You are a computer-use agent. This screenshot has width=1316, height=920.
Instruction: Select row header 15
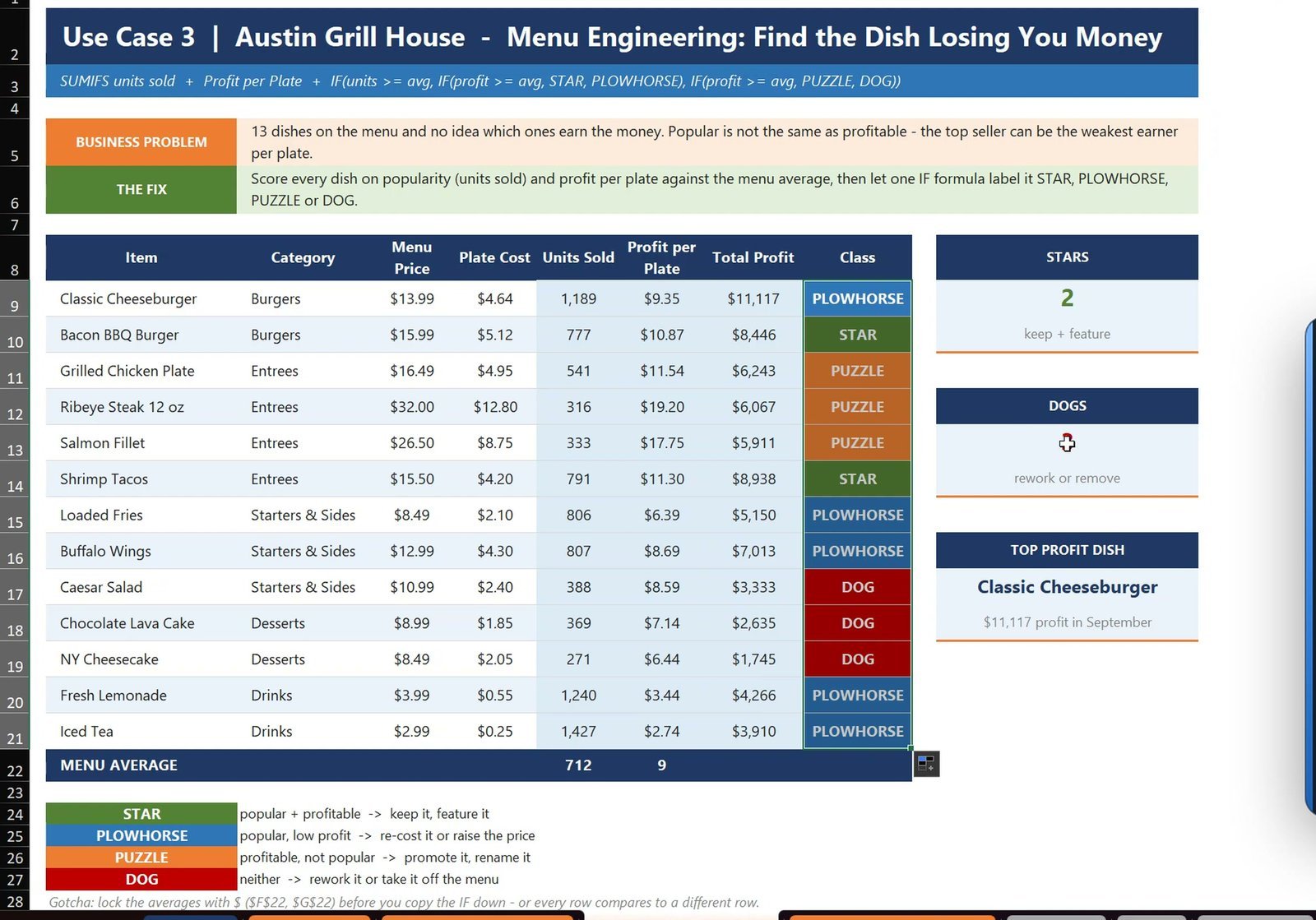pyautogui.click(x=15, y=515)
